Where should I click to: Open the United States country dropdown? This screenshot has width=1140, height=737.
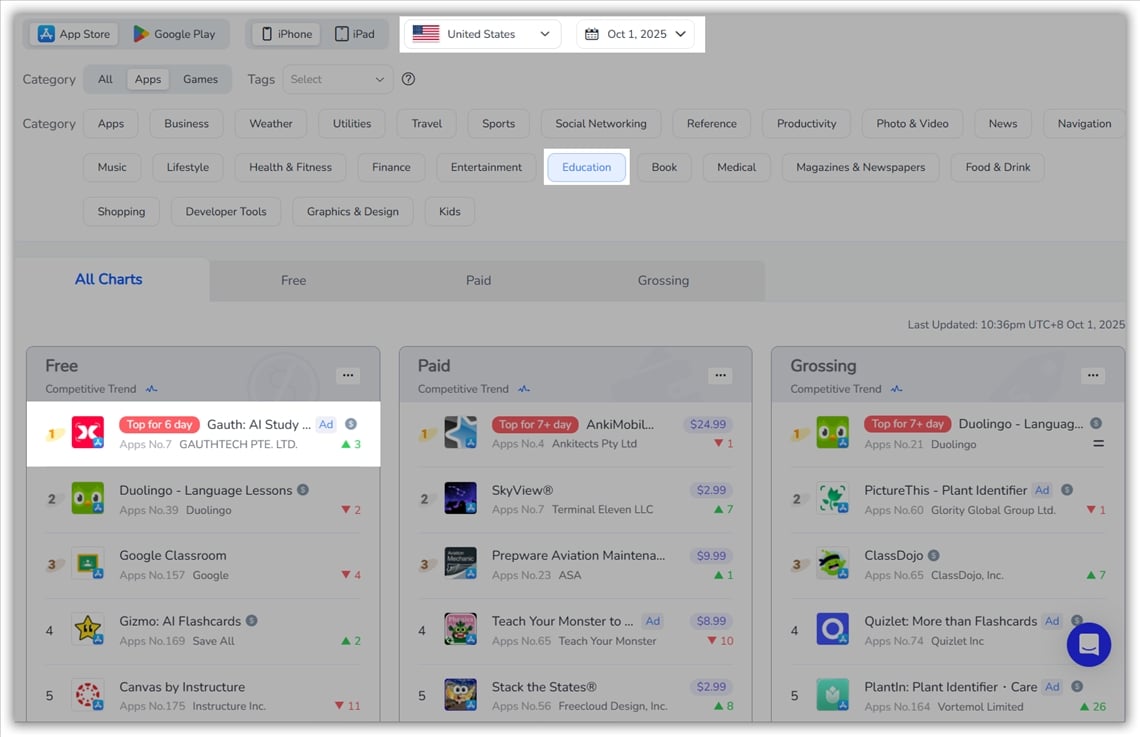481,34
